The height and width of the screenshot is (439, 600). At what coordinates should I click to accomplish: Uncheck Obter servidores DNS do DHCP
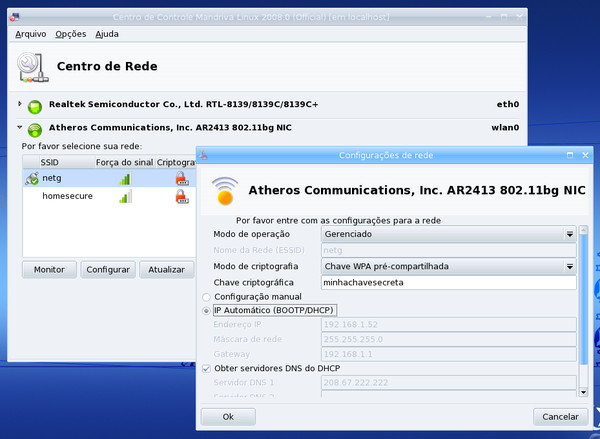(206, 369)
